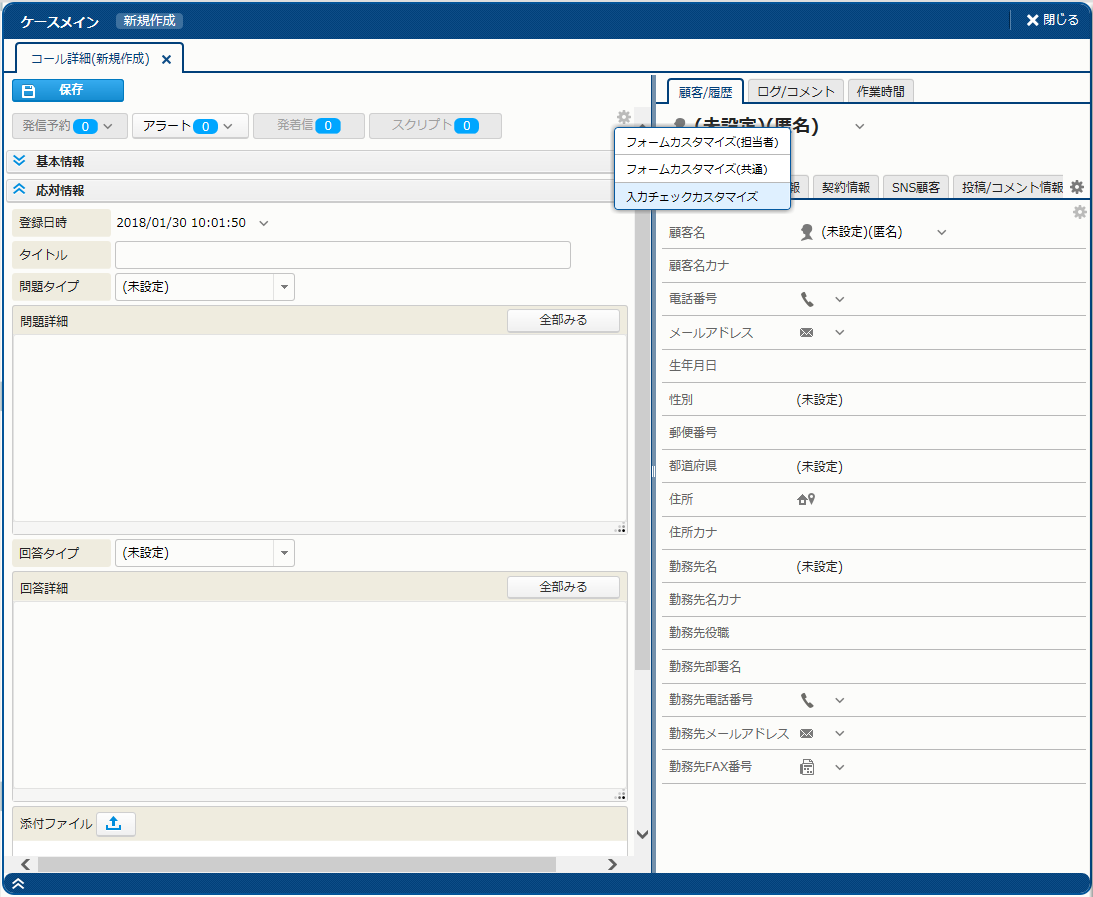1093x897 pixels.
Task: Open the アラート dropdown button
Action: click(189, 126)
